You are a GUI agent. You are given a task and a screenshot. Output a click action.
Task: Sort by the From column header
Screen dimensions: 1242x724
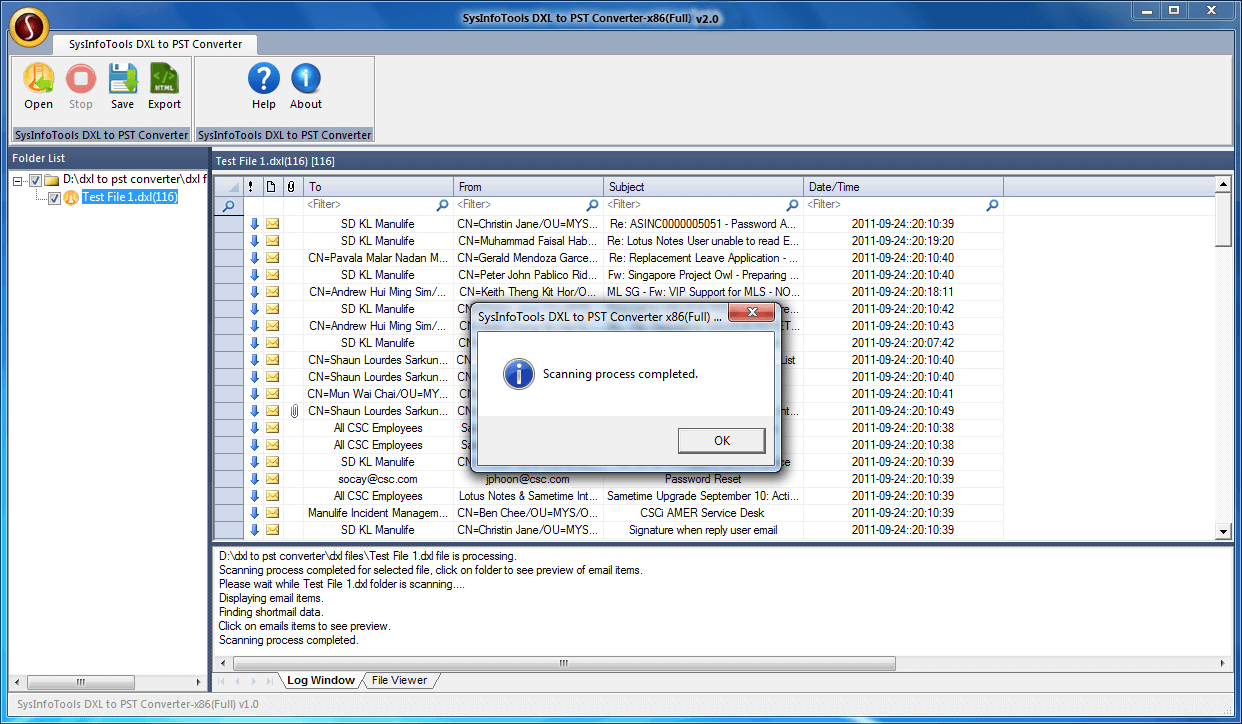(x=529, y=187)
